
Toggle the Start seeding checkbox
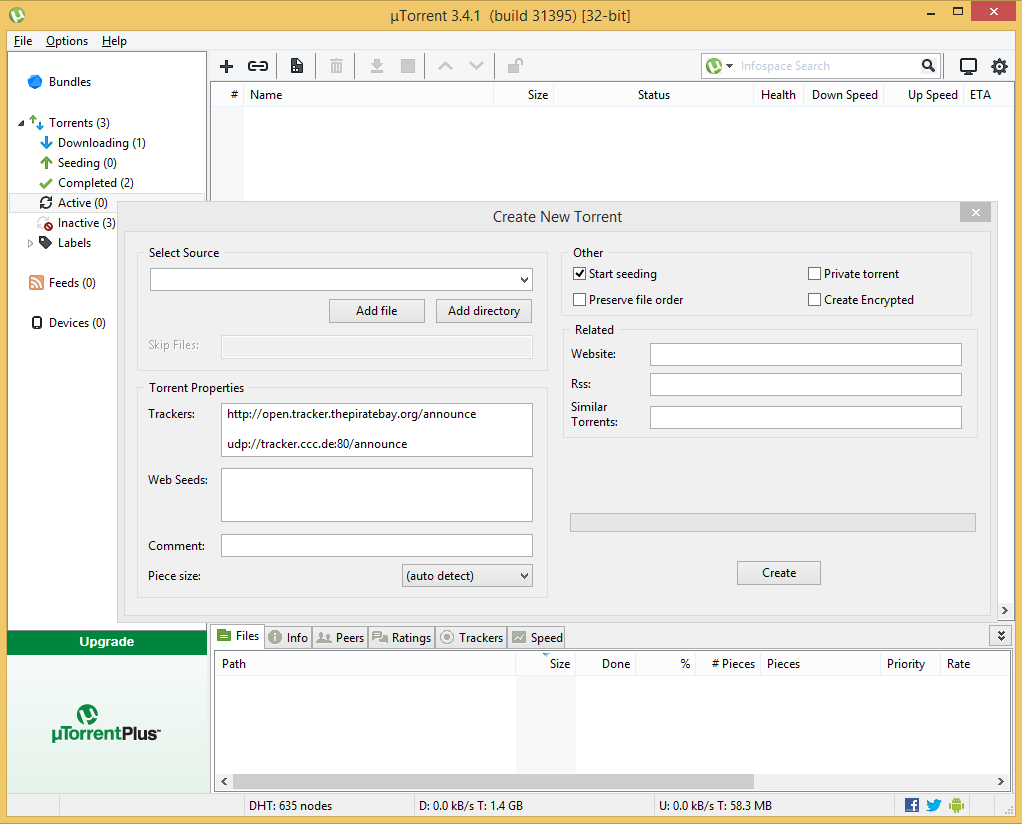(579, 274)
